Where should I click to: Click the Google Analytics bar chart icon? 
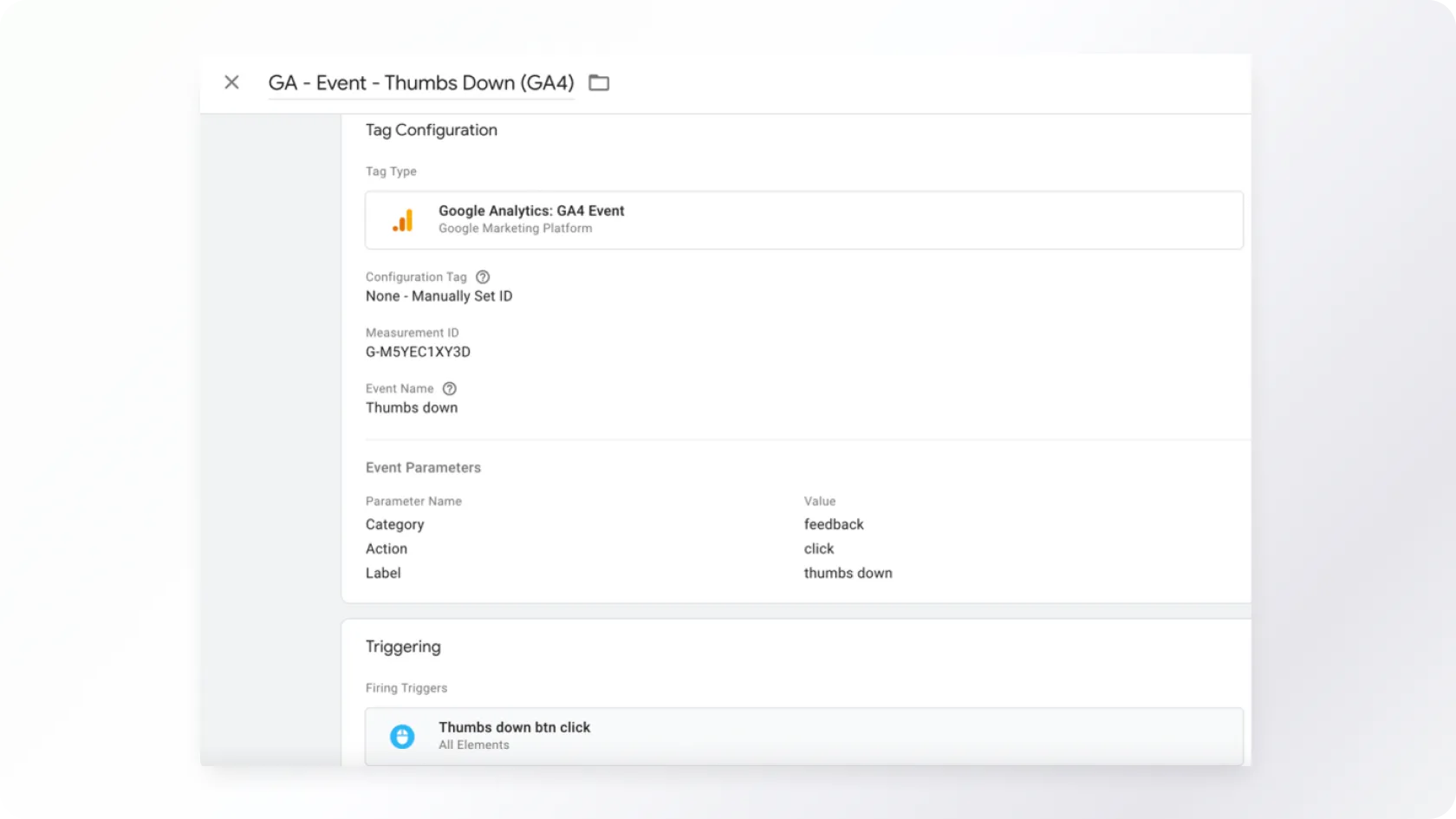tap(402, 220)
